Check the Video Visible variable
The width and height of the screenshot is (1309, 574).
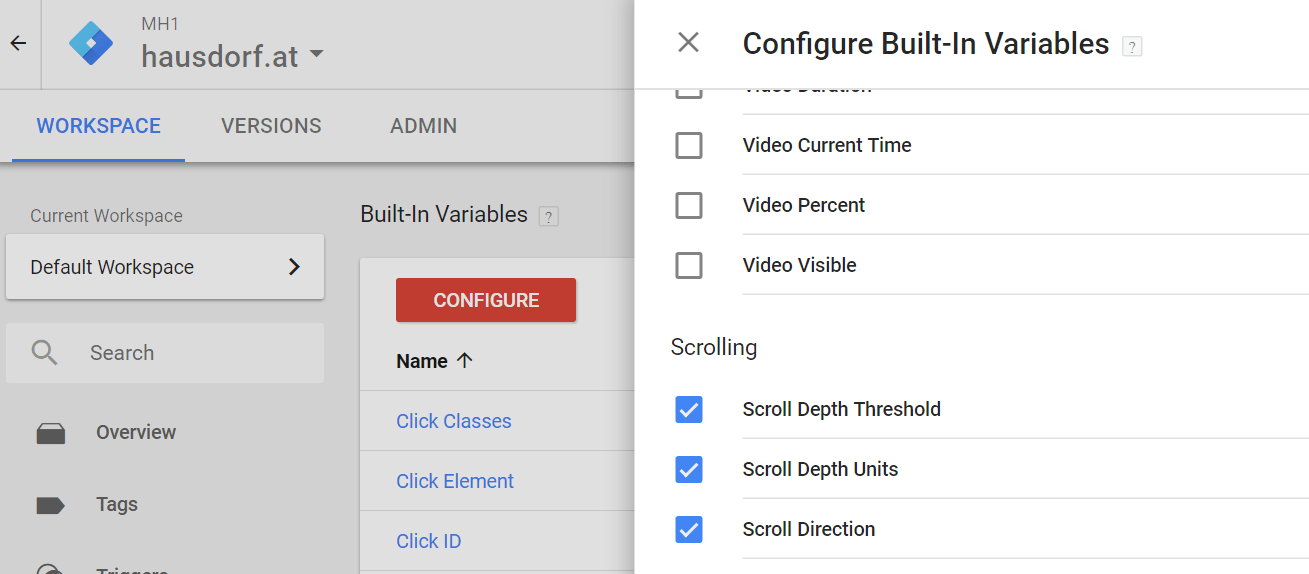click(x=689, y=266)
